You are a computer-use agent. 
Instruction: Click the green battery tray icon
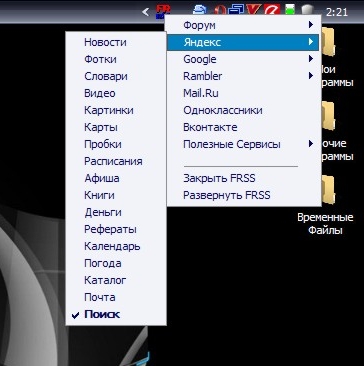coord(290,11)
